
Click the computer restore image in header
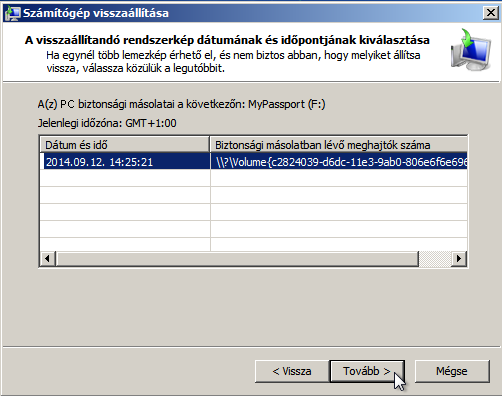tap(471, 49)
